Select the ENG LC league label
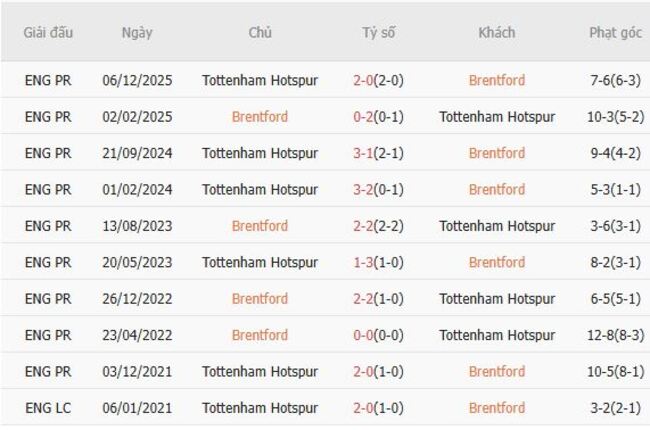Screen dimensions: 650x430 point(48,408)
